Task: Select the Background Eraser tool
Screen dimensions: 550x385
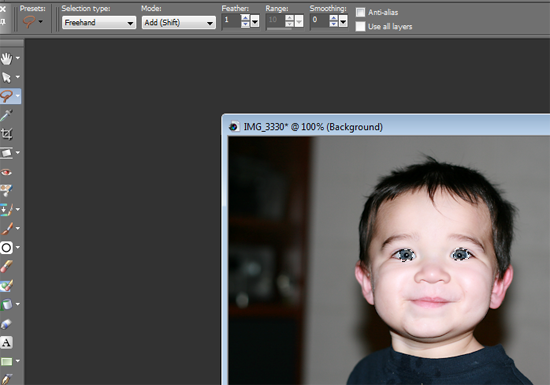Action: (6, 285)
